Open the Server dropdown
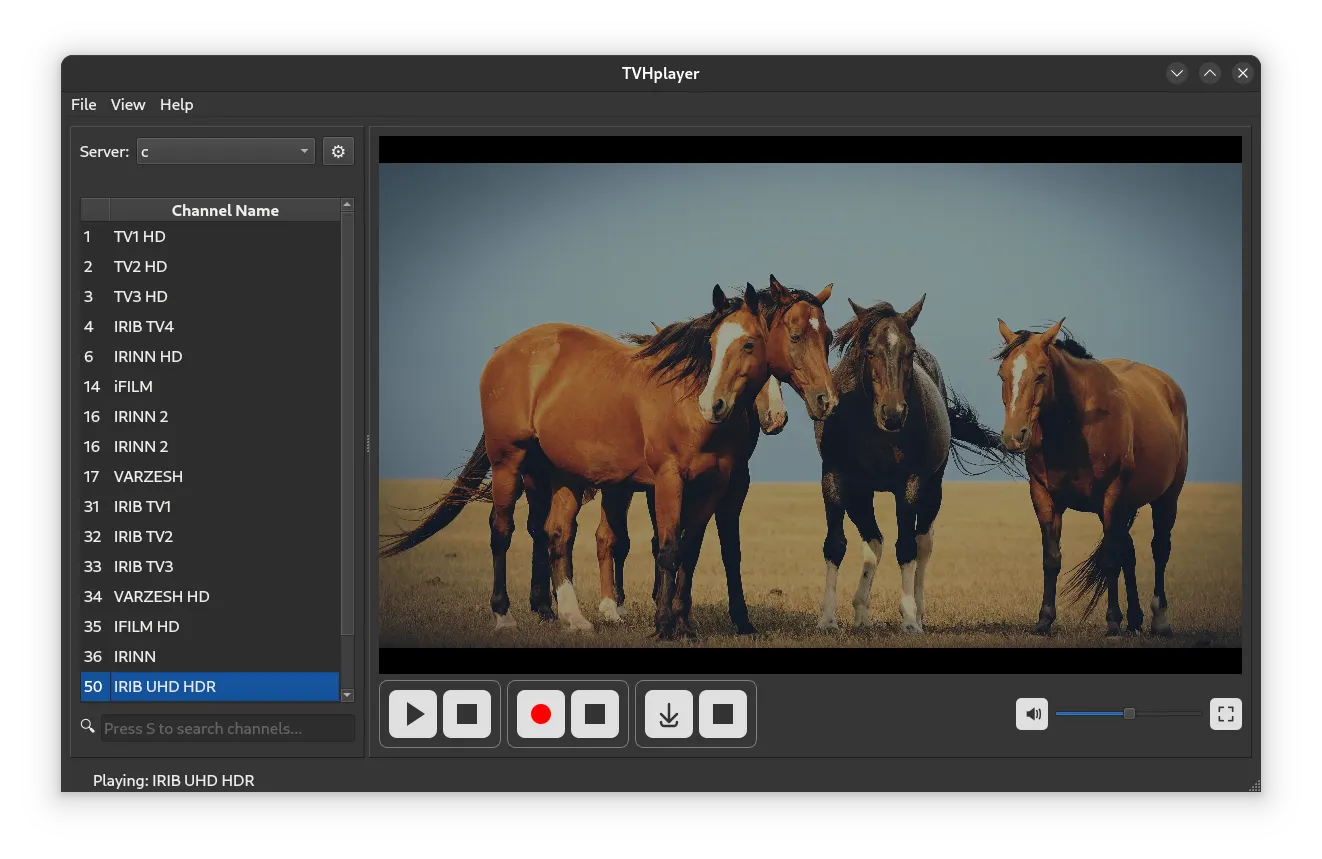The width and height of the screenshot is (1322, 859). coord(226,152)
